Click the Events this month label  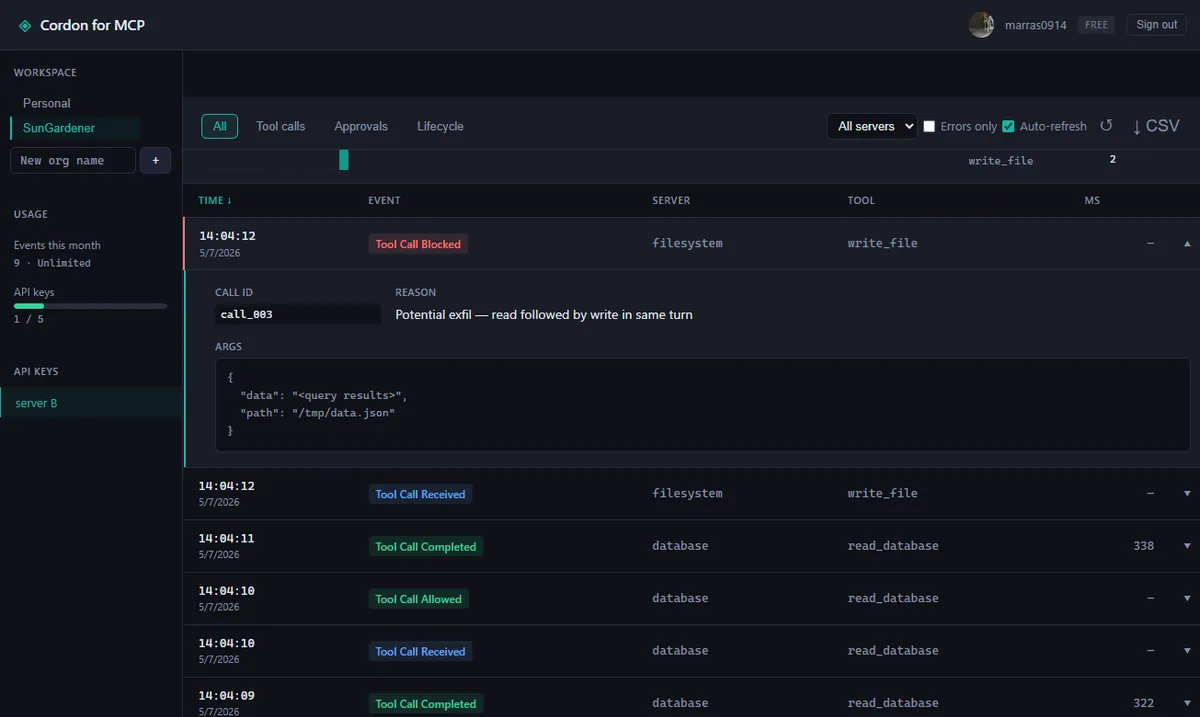pos(57,245)
